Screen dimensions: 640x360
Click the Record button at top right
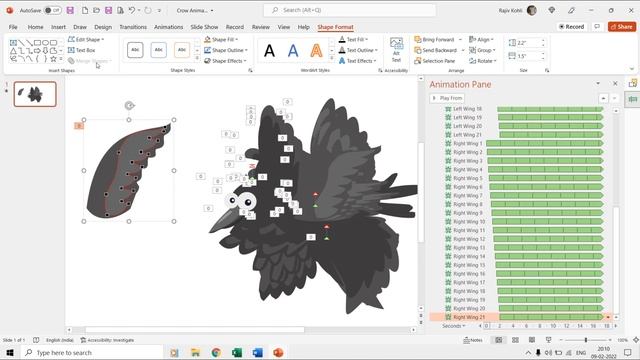coord(571,27)
